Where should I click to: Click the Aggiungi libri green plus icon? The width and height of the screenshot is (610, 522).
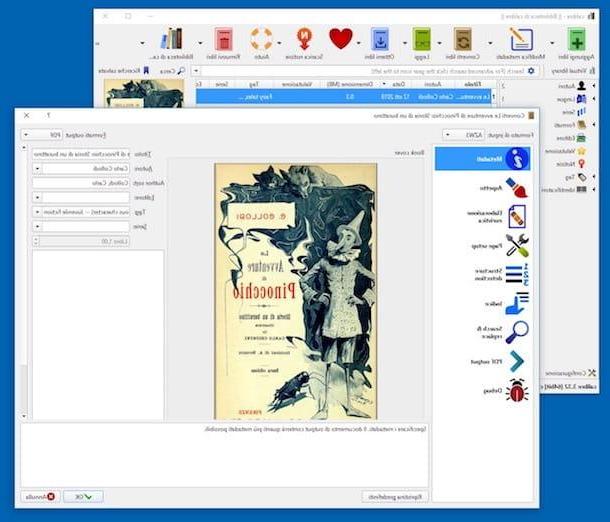pos(576,39)
